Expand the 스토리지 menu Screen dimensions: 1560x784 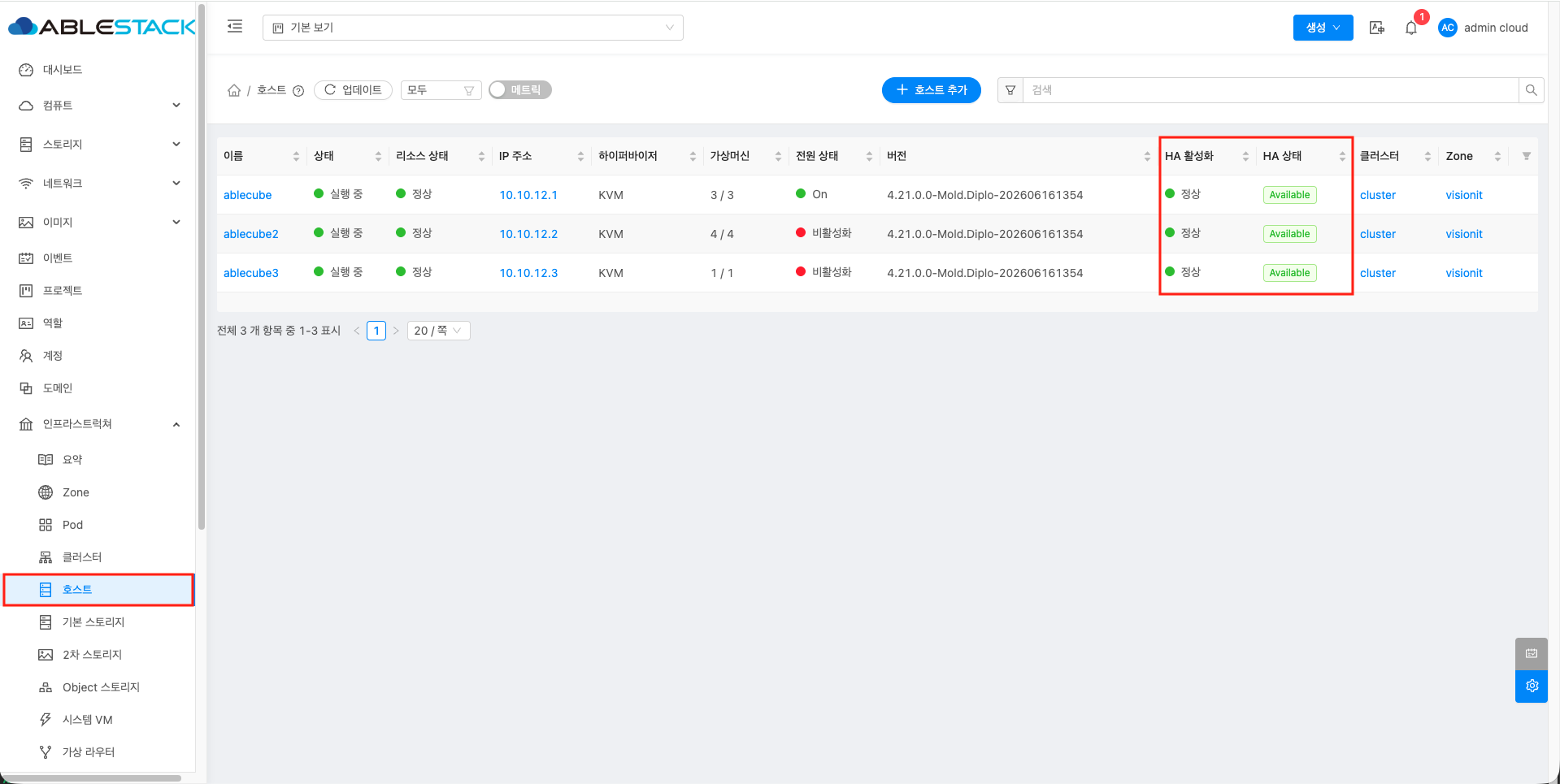(x=98, y=145)
